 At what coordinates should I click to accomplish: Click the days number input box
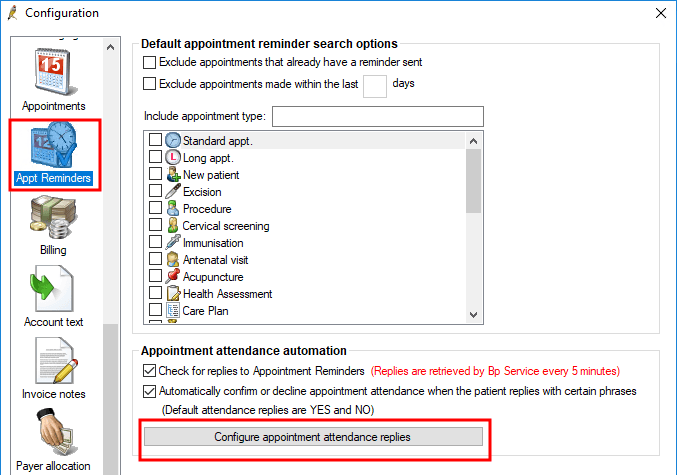(x=375, y=86)
